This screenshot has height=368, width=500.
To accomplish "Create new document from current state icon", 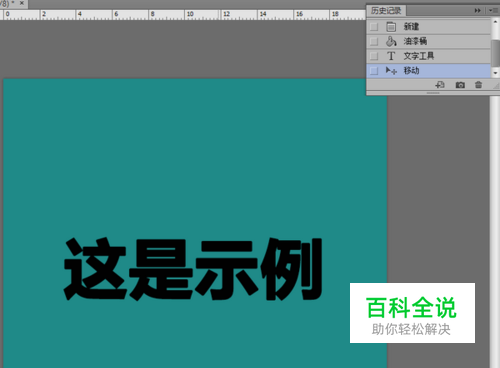I will [x=440, y=85].
